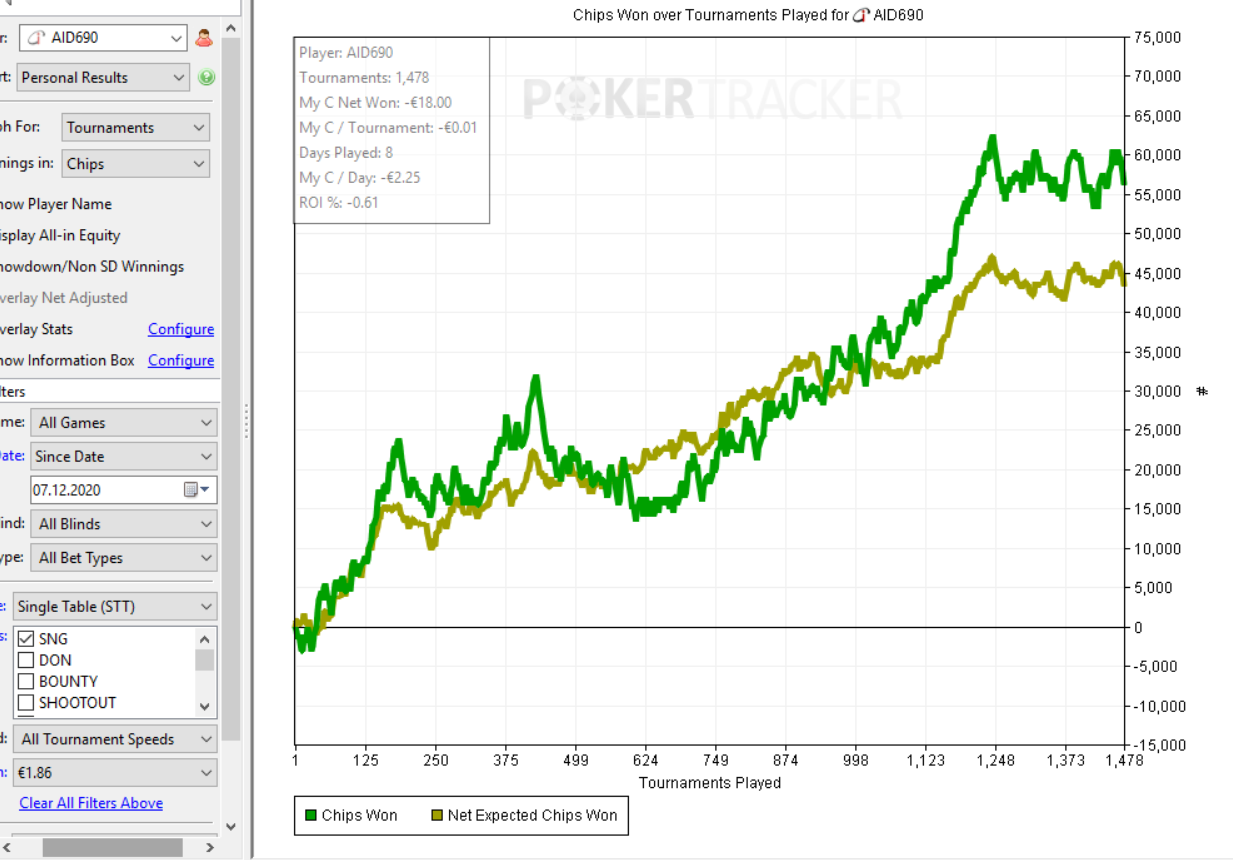
Task: Click the Clear All Filters Above link
Action: coord(91,803)
